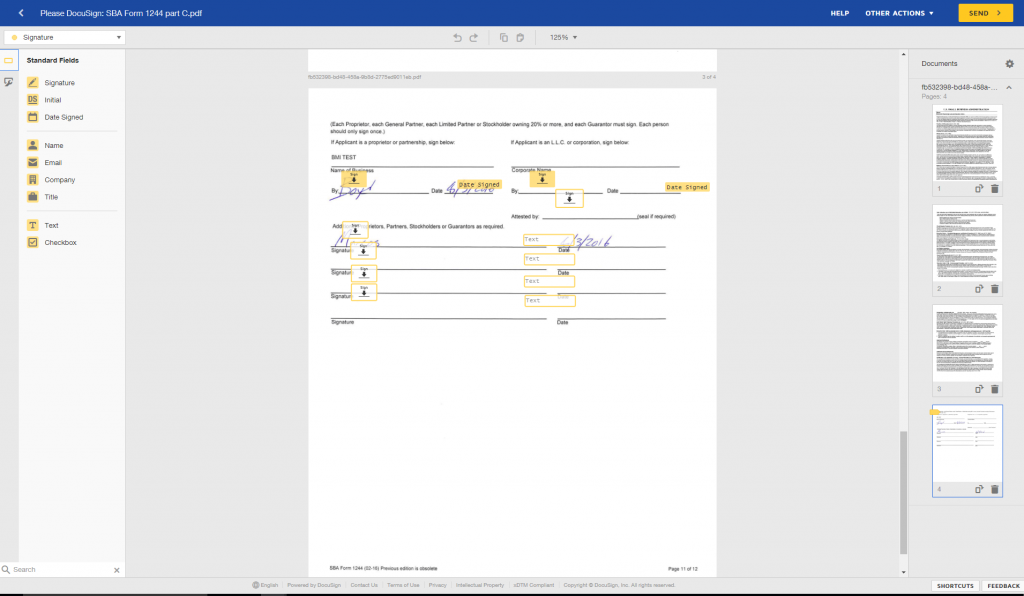Open the Privacy link in footer

(437, 585)
